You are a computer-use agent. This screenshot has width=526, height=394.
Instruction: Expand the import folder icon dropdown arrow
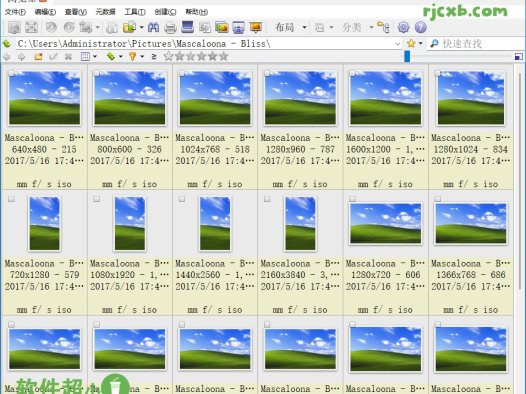[x=141, y=27]
